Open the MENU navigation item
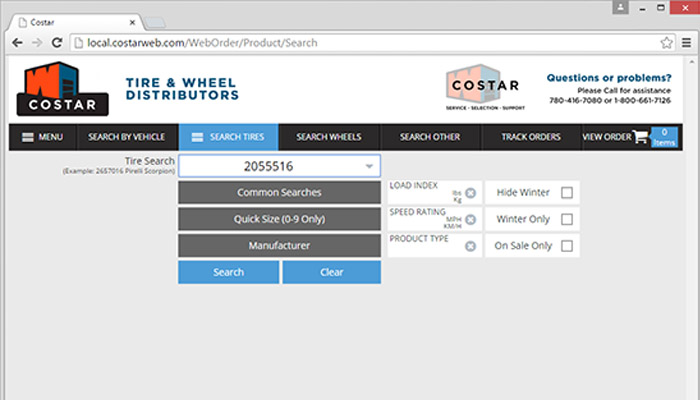The image size is (700, 400). pos(43,137)
